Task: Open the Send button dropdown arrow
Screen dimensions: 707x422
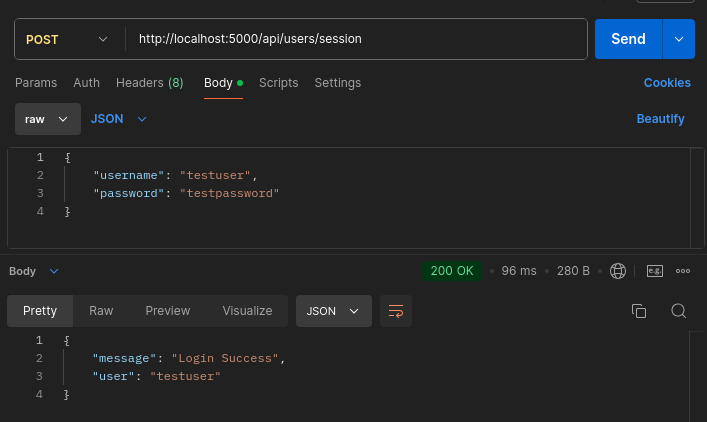Action: [679, 39]
